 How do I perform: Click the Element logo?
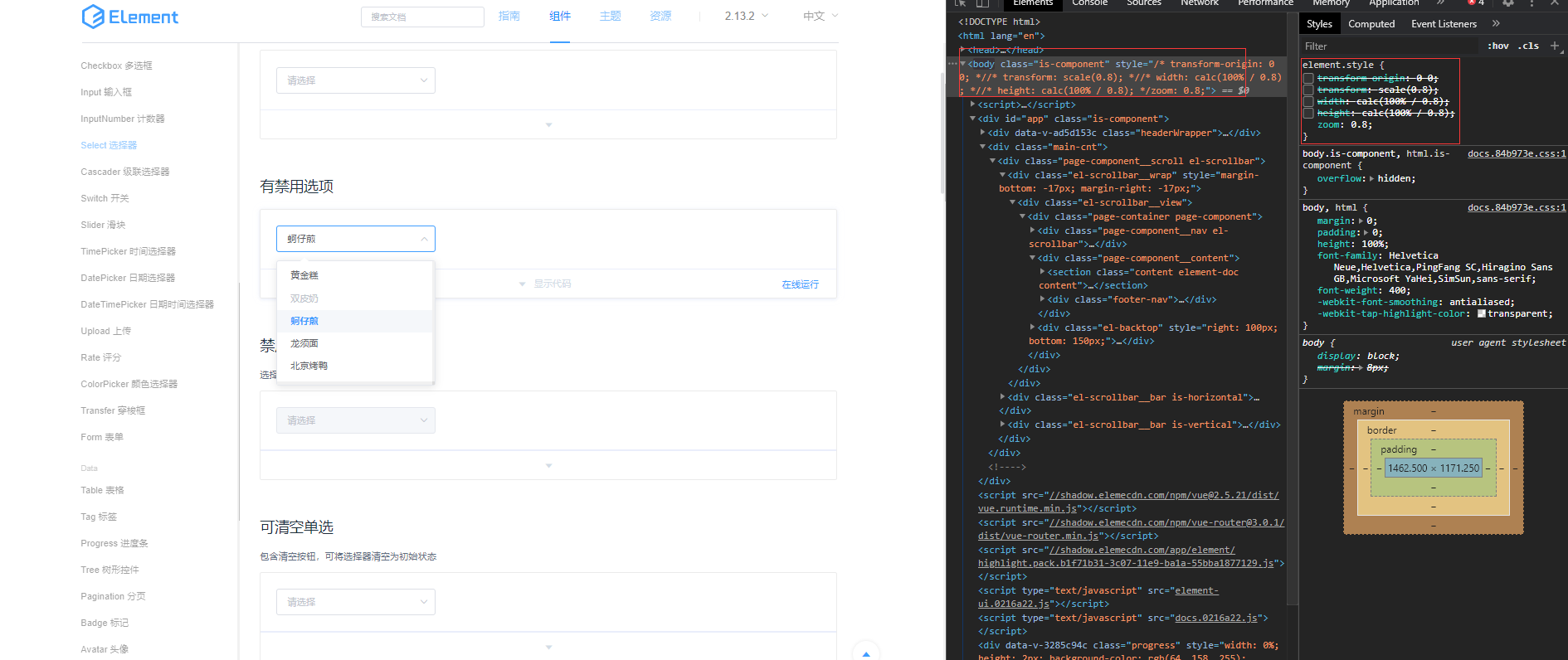(130, 17)
